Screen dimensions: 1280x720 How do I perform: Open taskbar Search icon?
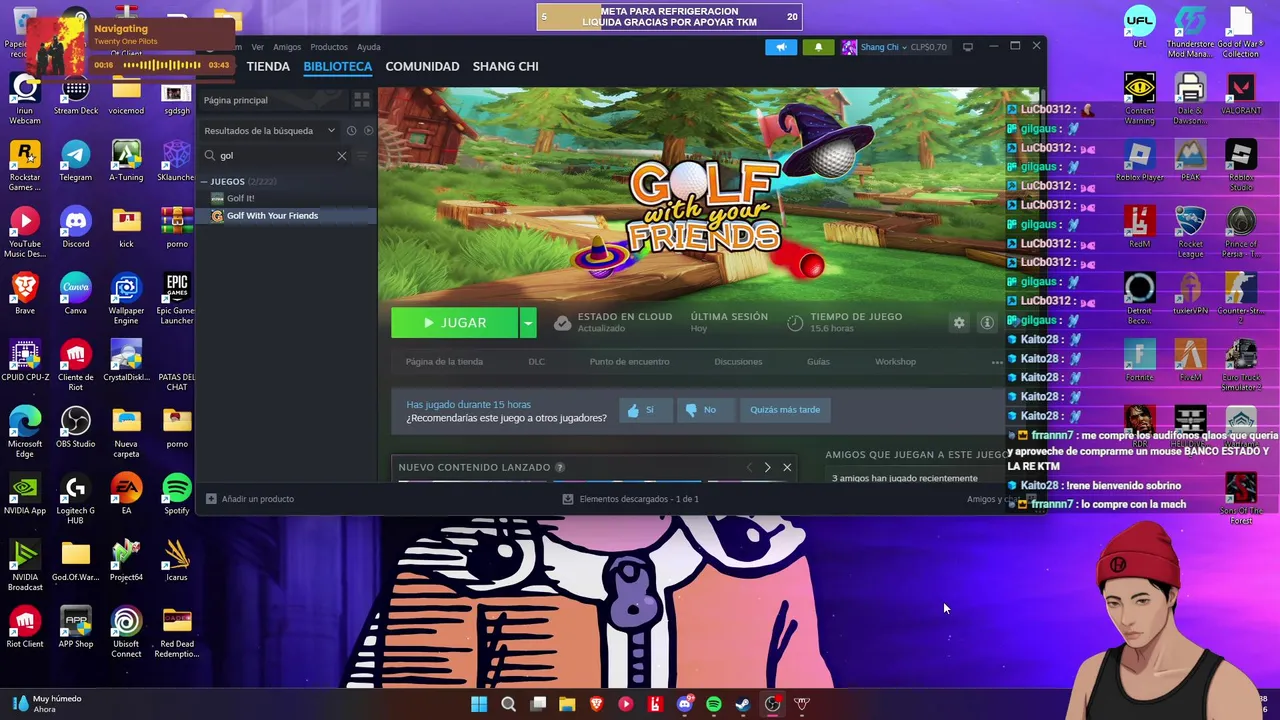coord(508,704)
